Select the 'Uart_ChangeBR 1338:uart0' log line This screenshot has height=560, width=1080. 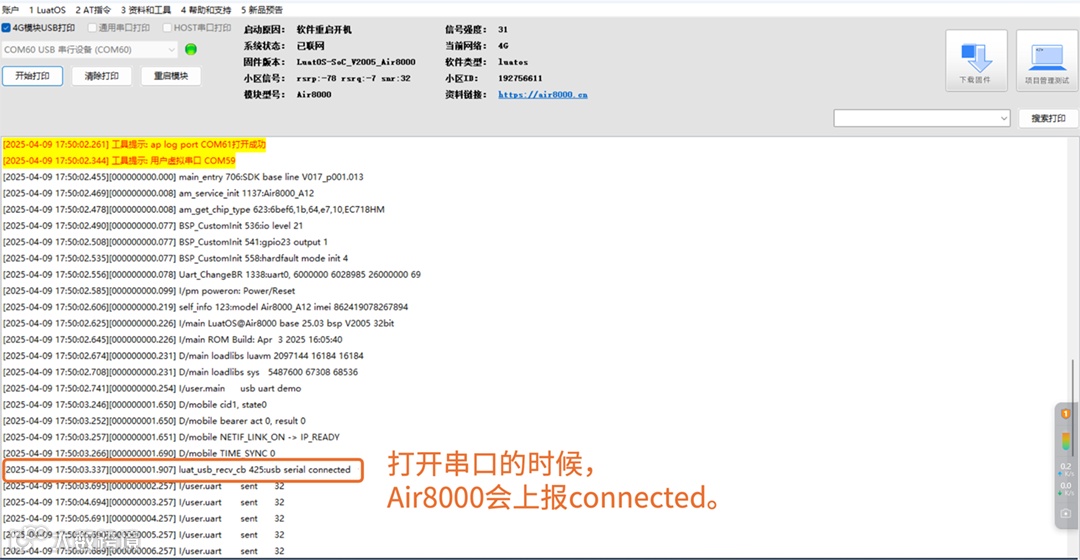coord(211,275)
